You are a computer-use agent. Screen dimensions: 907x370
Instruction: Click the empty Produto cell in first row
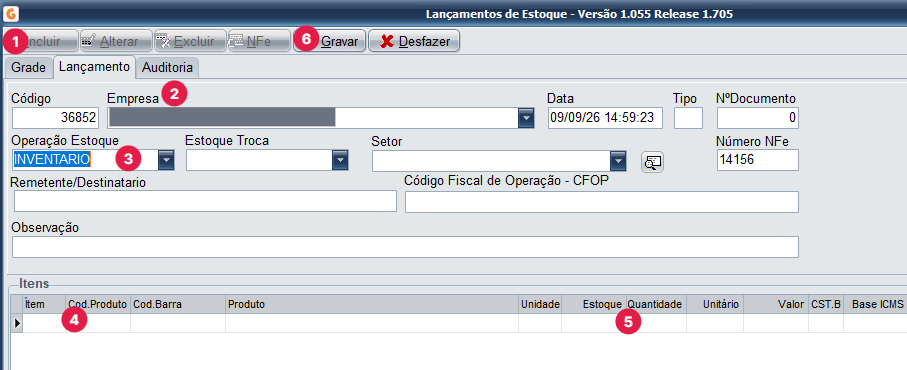coord(372,323)
